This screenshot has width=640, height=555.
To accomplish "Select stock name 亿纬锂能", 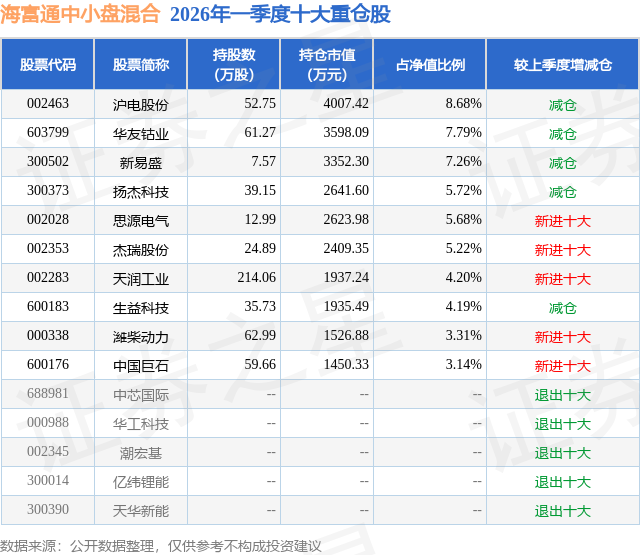I will click(141, 482).
